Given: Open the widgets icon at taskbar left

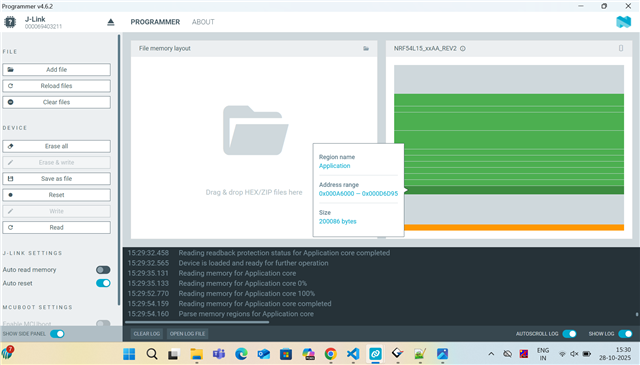Looking at the screenshot, I should [x=7, y=352].
